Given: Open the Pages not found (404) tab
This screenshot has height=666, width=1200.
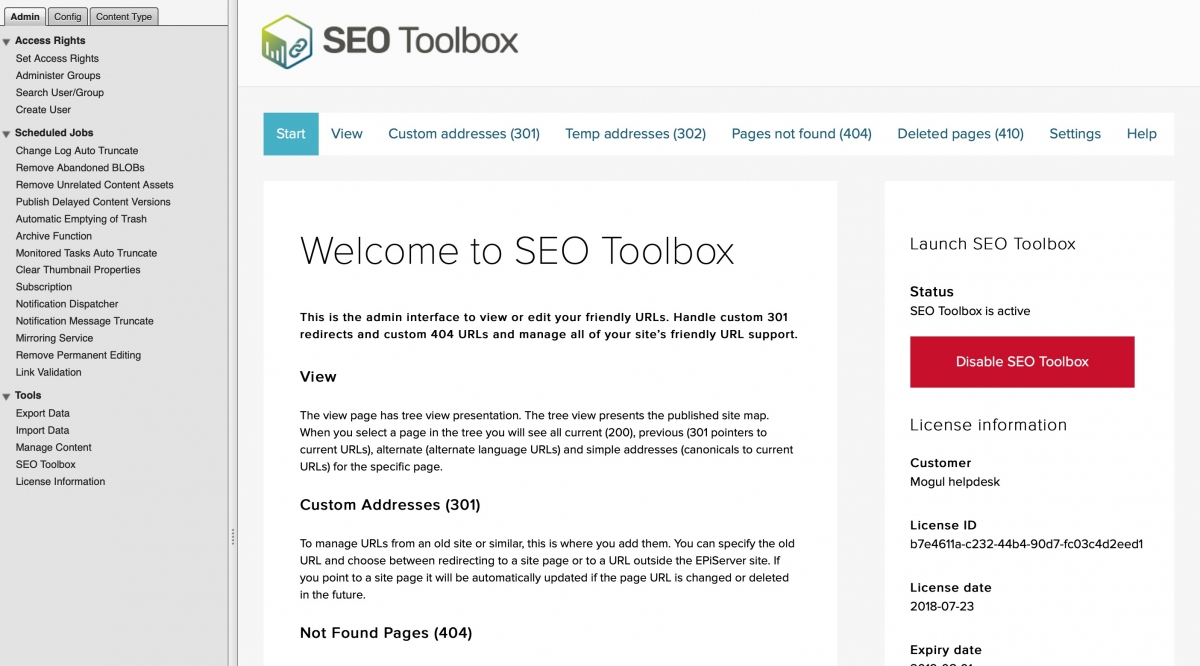Looking at the screenshot, I should coord(800,132).
